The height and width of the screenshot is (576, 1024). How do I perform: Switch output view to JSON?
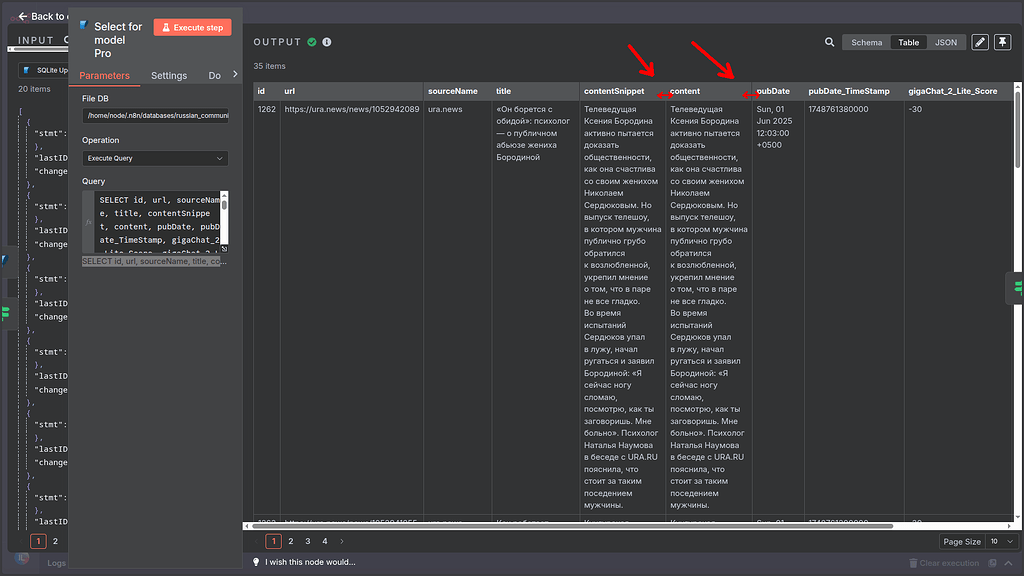coord(947,42)
